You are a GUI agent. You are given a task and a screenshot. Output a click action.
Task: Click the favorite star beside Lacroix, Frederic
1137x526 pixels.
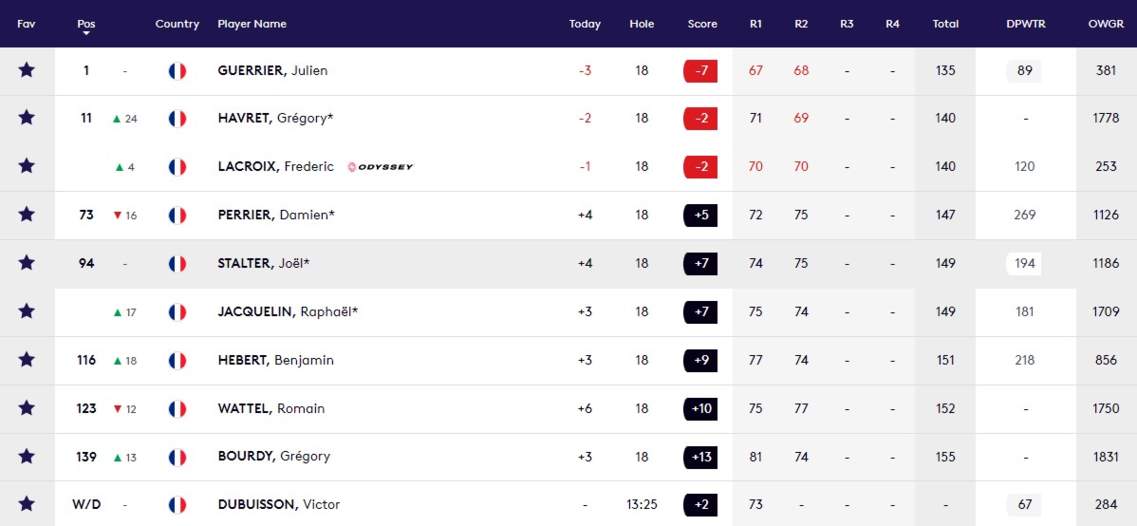27,166
